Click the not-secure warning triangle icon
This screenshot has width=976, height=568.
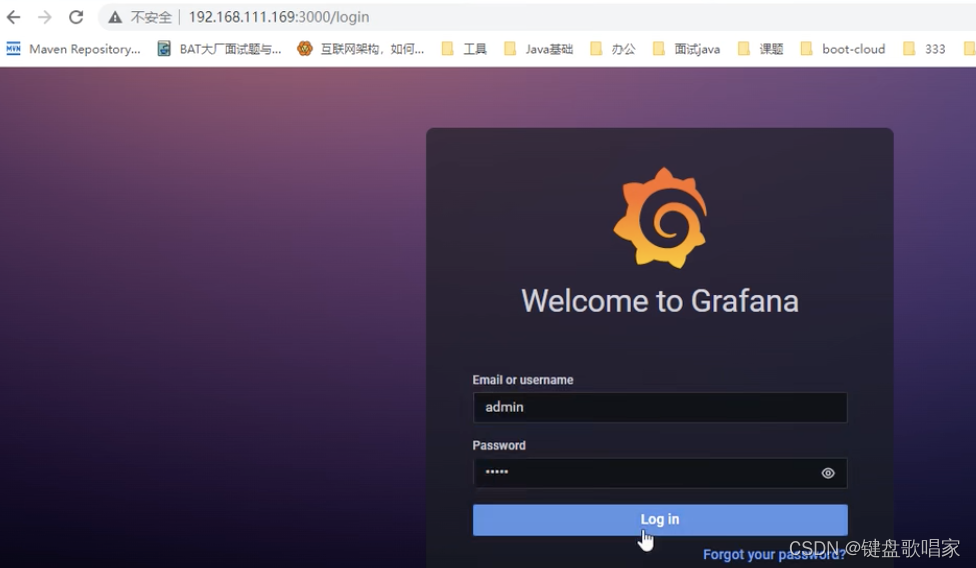click(115, 17)
